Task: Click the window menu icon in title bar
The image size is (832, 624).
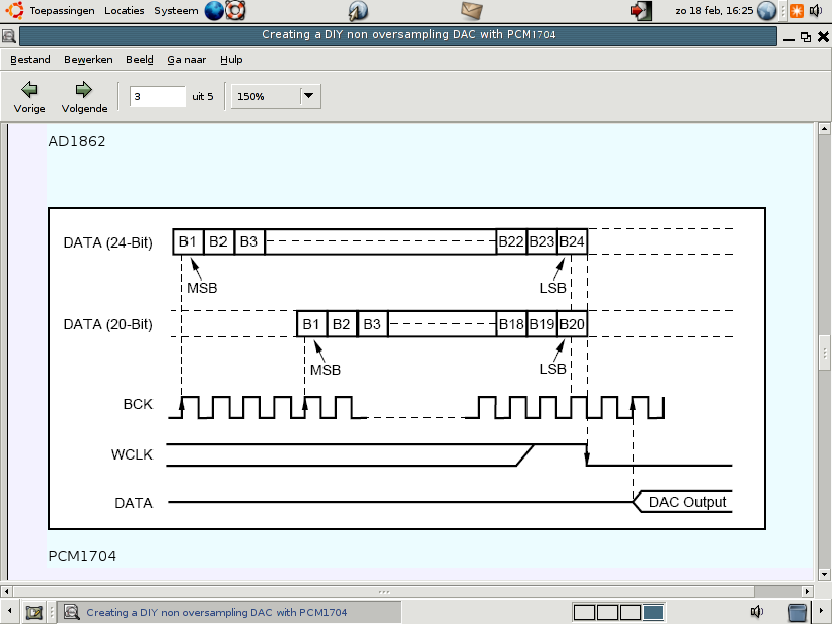Action: click(x=8, y=36)
